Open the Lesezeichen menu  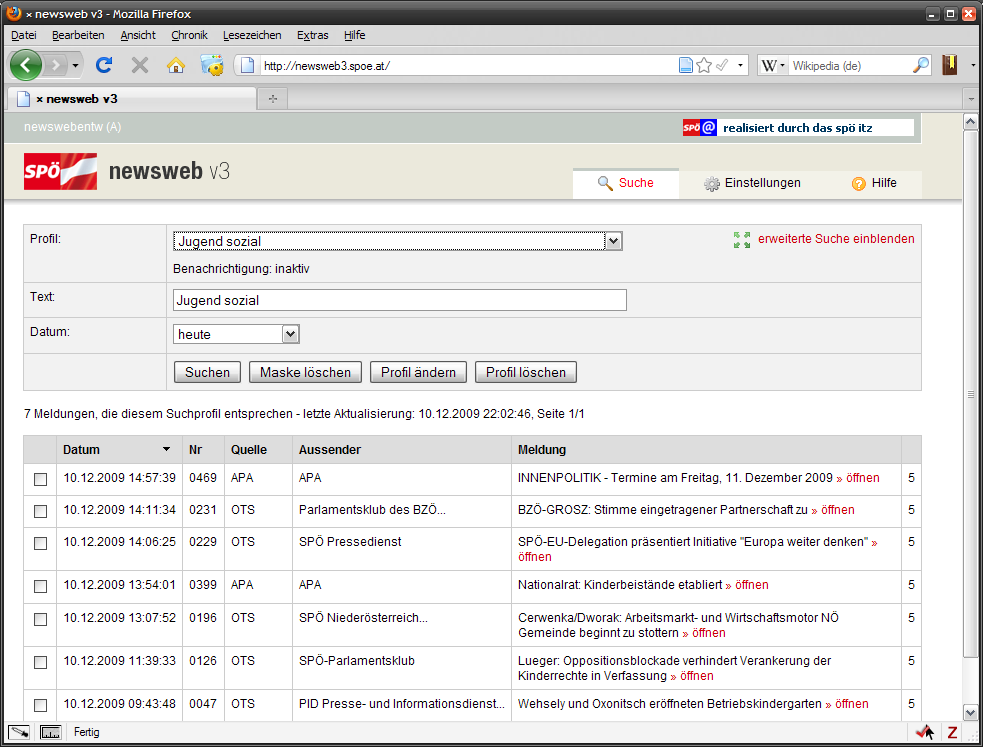pos(251,35)
